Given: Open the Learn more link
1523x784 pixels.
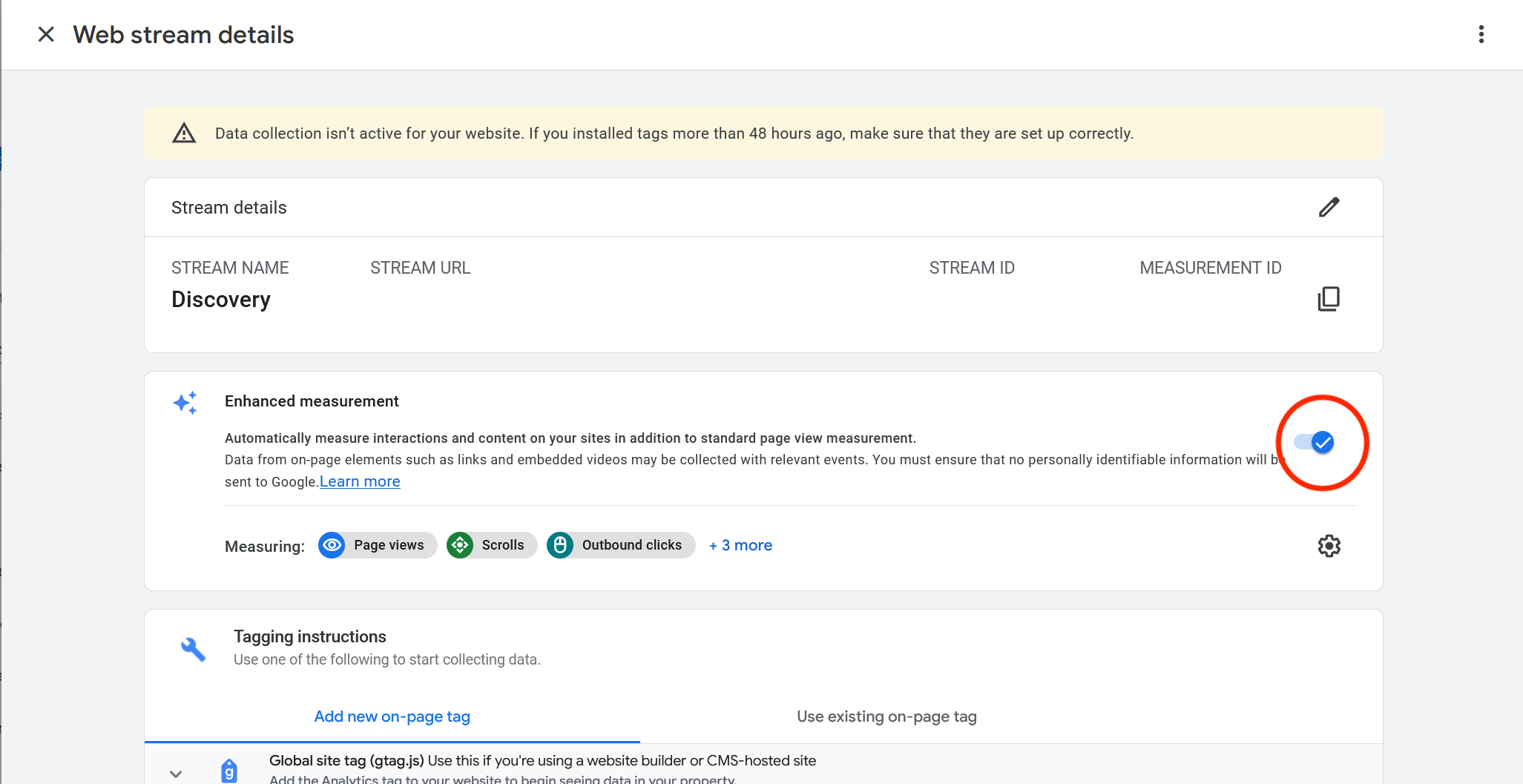Looking at the screenshot, I should 360,481.
